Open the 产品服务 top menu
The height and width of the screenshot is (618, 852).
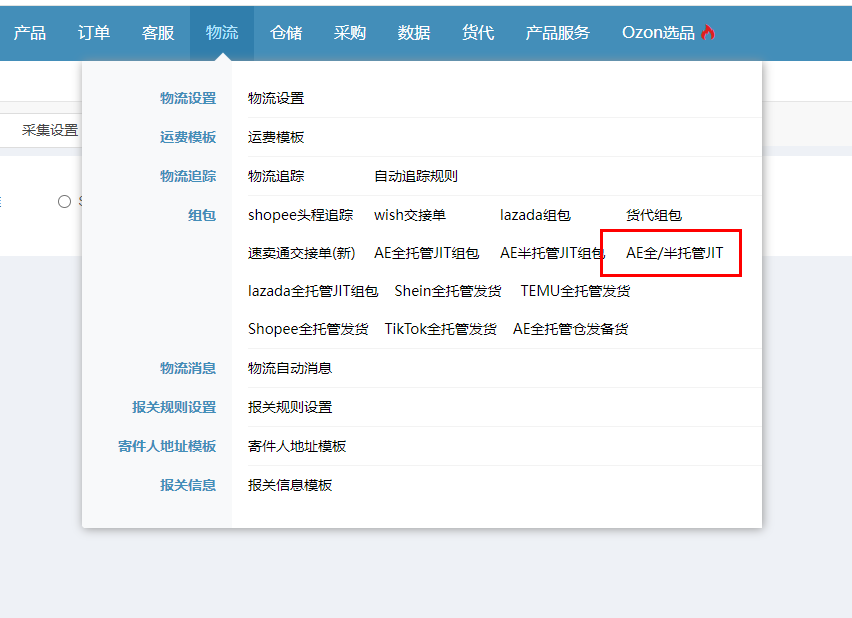[557, 33]
